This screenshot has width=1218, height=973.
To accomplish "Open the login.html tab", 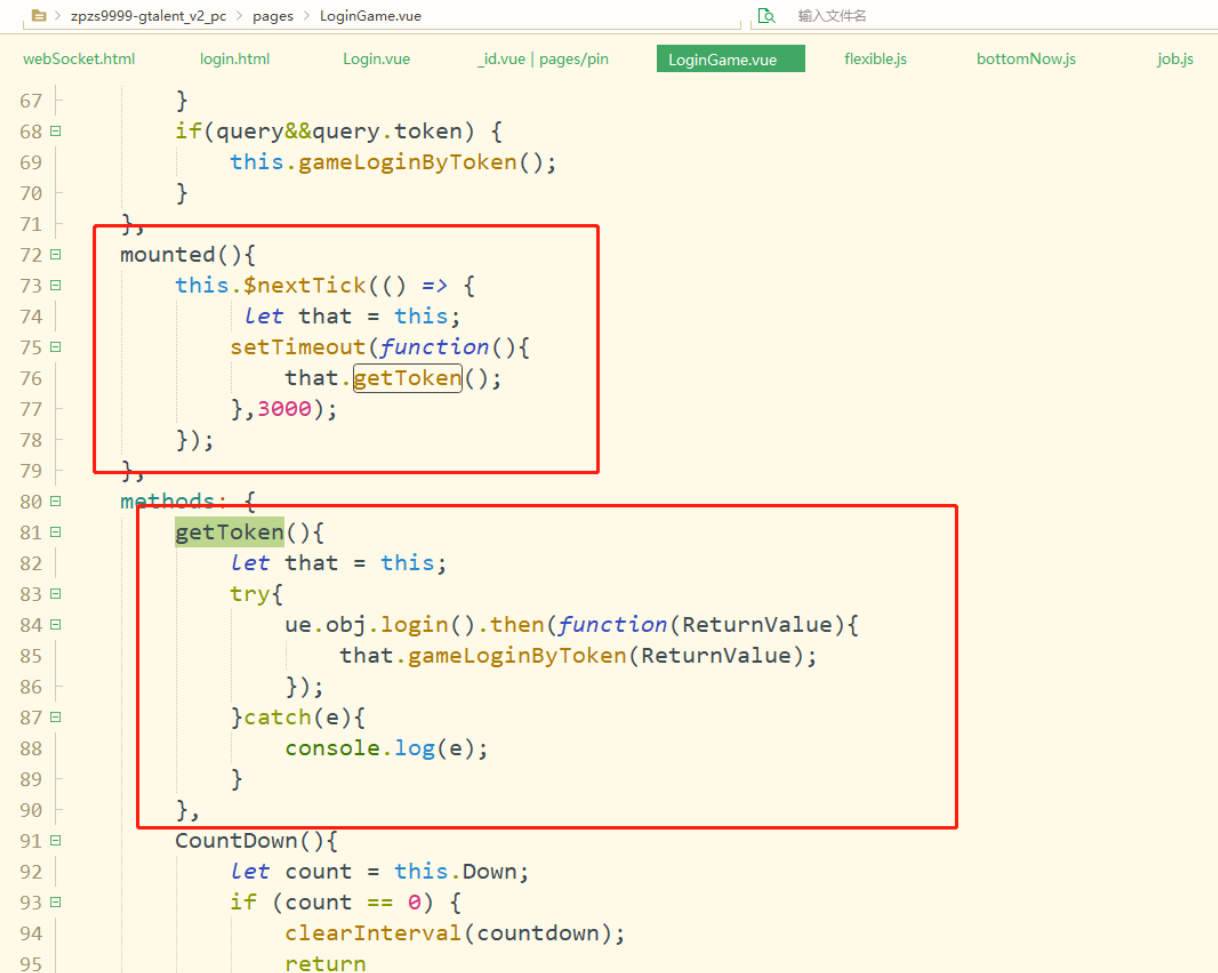I will pos(235,59).
